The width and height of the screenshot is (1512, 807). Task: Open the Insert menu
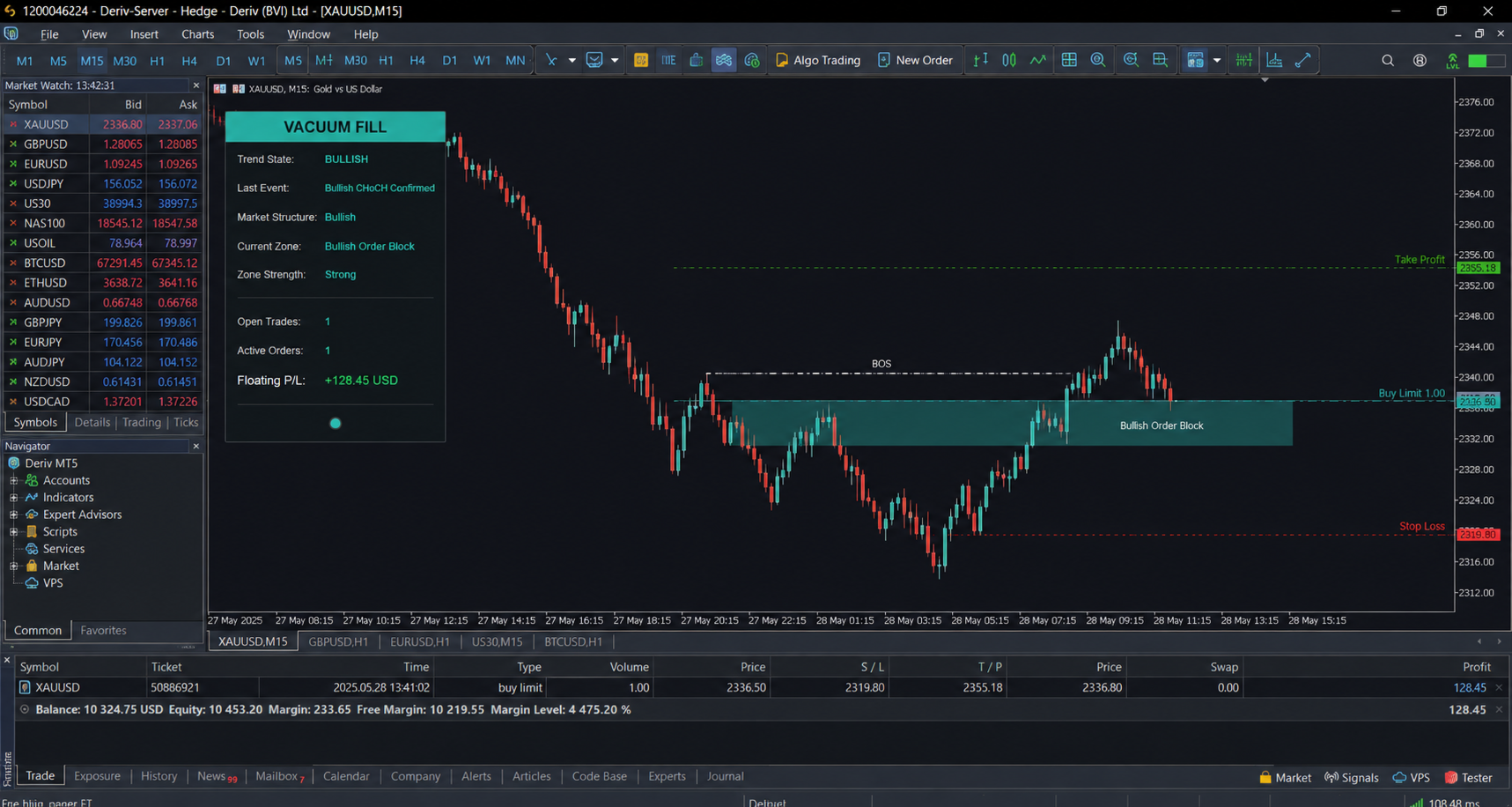(144, 34)
